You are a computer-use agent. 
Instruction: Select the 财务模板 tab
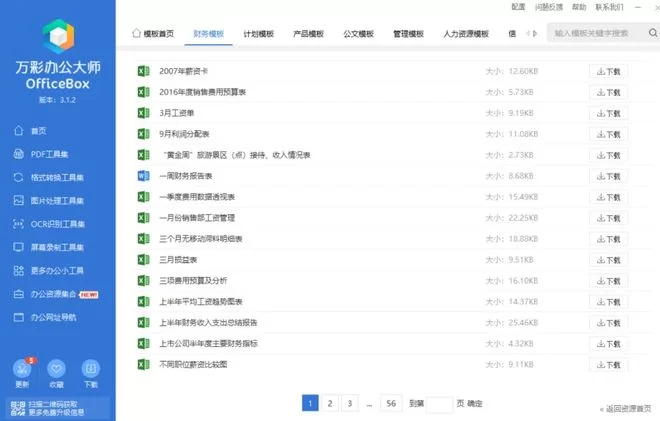208,34
